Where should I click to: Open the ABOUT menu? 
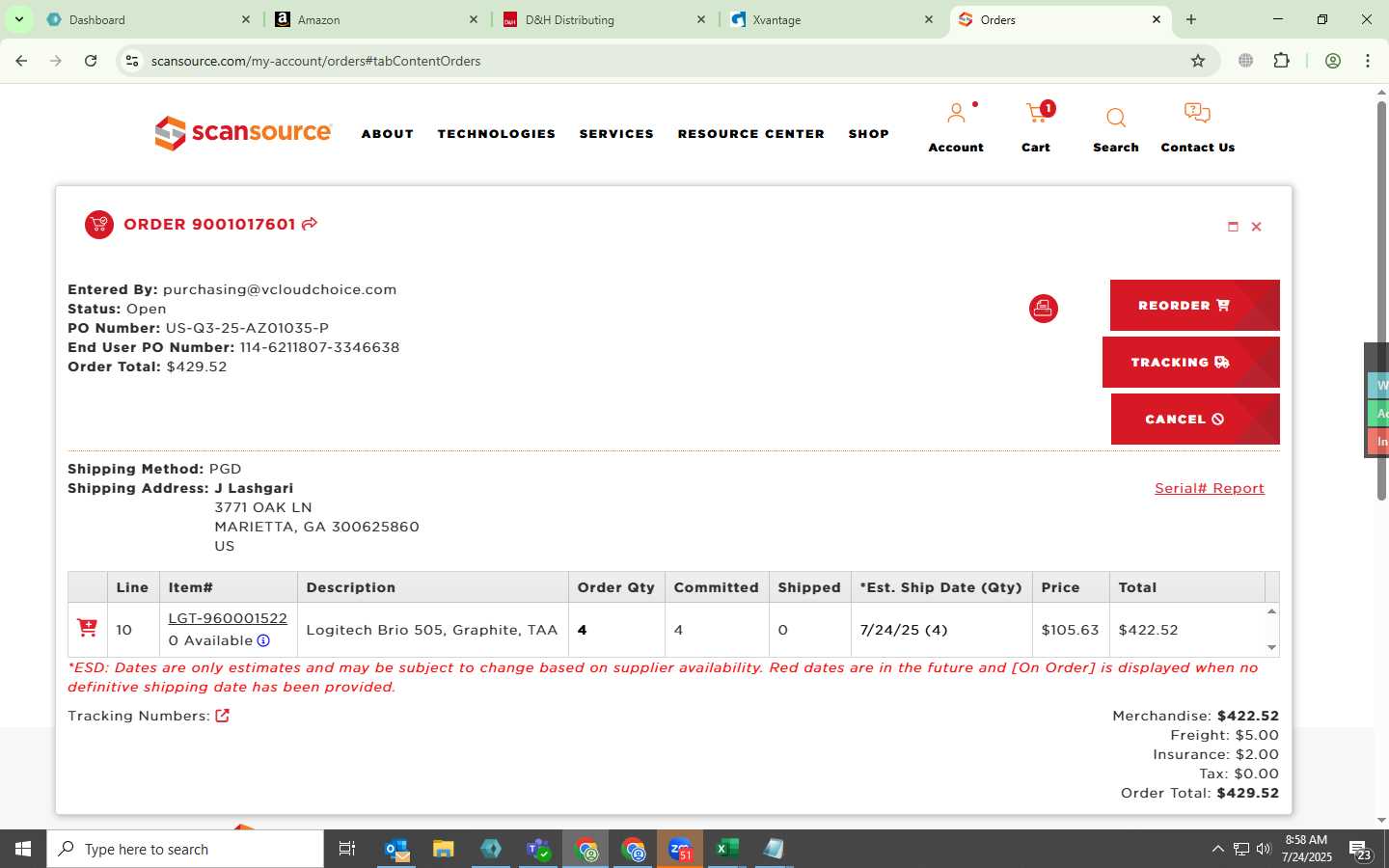point(388,134)
